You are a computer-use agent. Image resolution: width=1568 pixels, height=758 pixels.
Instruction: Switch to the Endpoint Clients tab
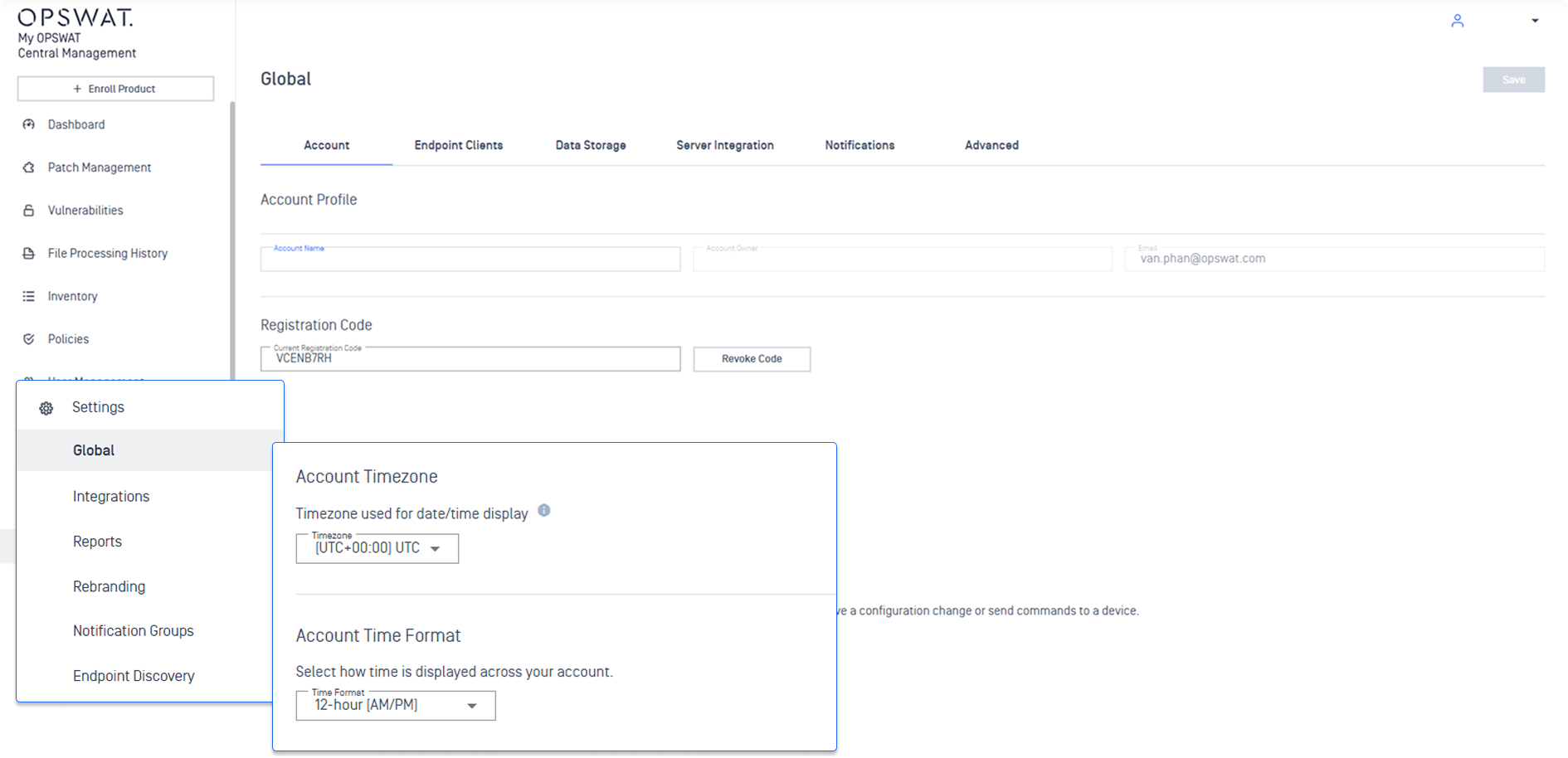tap(458, 145)
